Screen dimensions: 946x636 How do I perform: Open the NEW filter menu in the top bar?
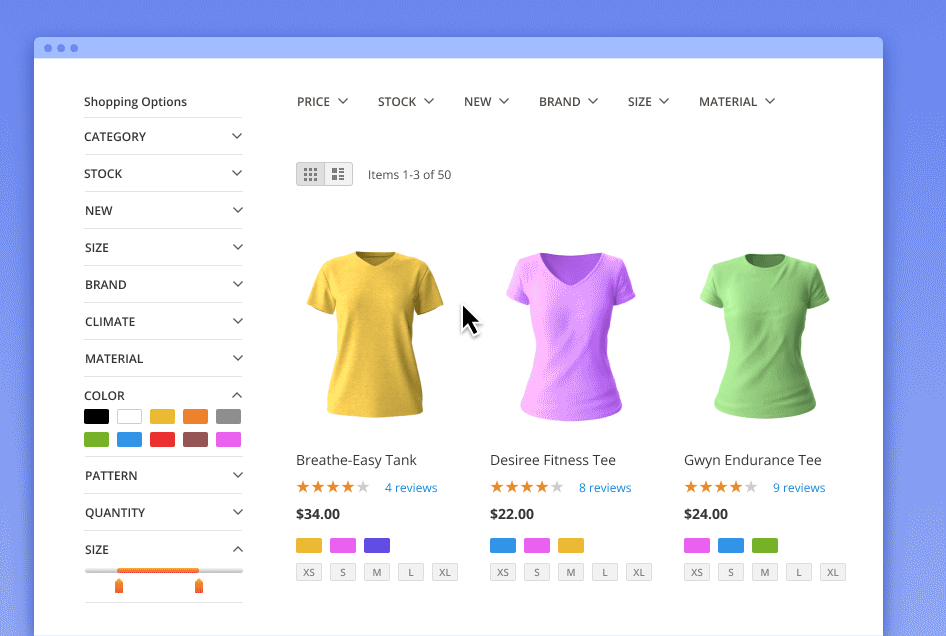coord(486,101)
